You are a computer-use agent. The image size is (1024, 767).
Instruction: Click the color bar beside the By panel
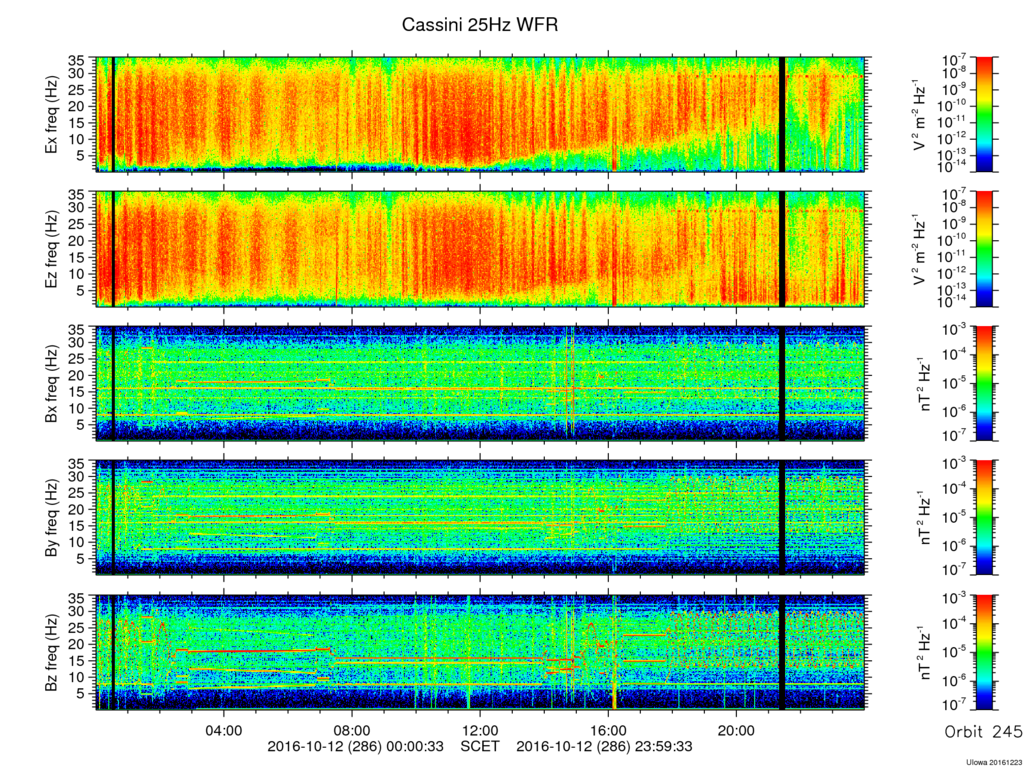coord(985,517)
